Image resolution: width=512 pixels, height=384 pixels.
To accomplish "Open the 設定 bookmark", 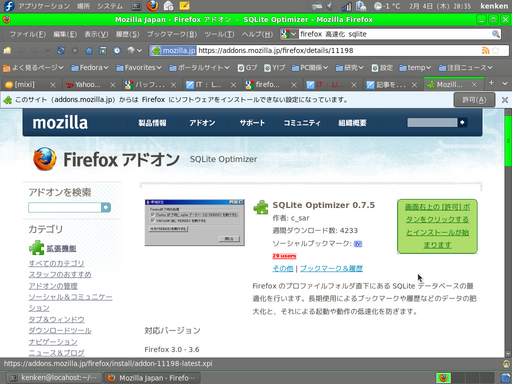I will pos(382,68).
